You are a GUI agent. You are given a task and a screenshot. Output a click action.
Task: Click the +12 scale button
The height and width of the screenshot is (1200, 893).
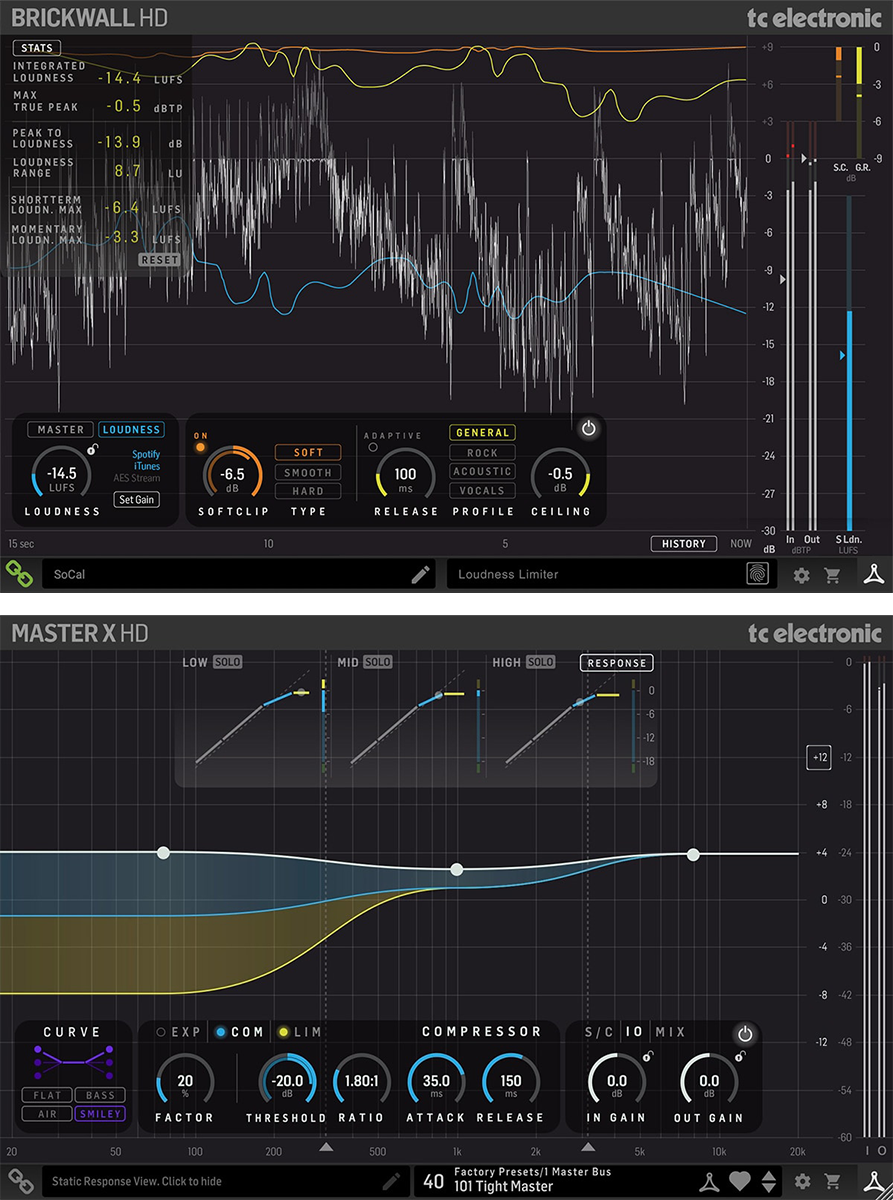(x=820, y=758)
